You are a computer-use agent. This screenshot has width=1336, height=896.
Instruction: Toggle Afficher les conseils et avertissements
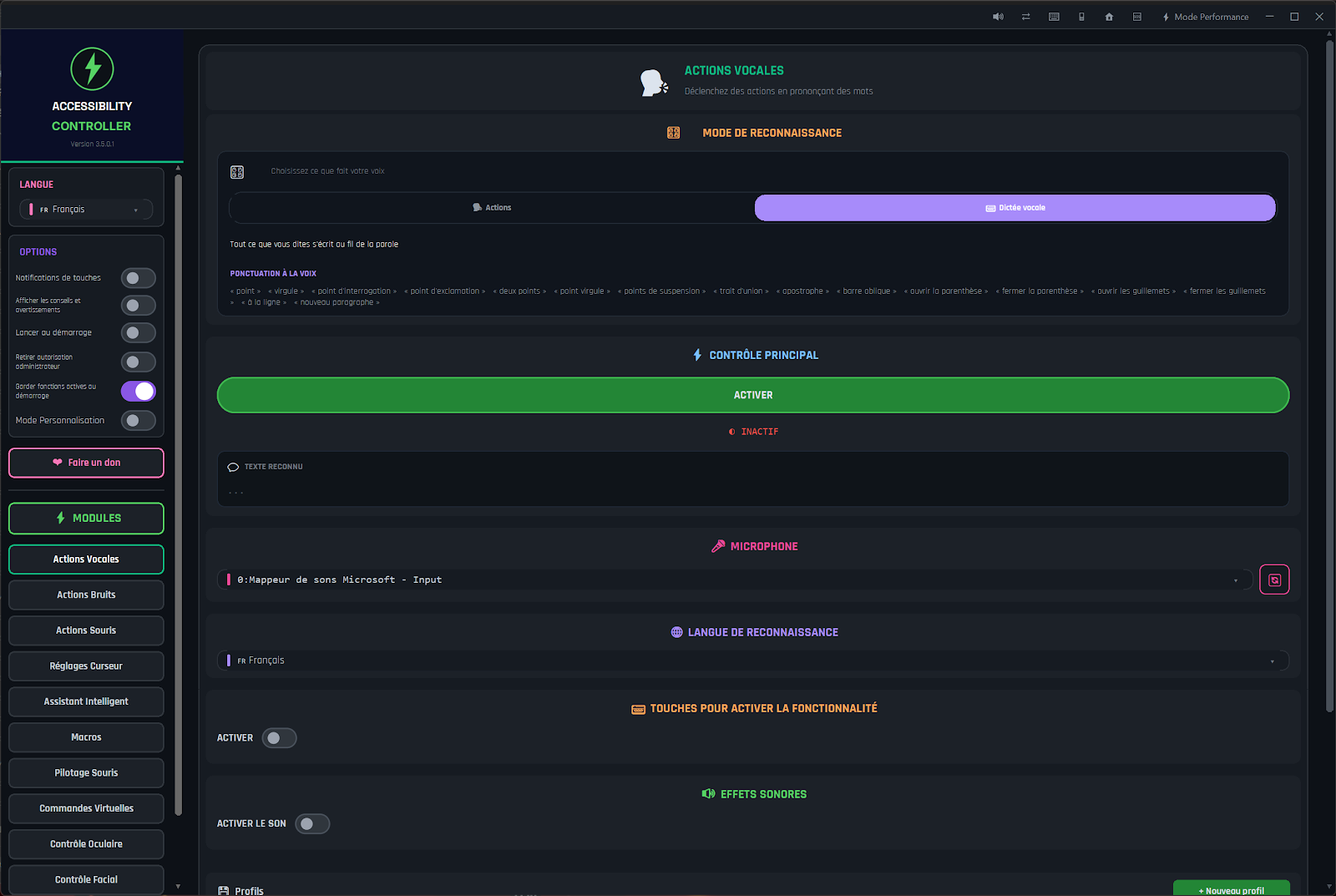[139, 306]
